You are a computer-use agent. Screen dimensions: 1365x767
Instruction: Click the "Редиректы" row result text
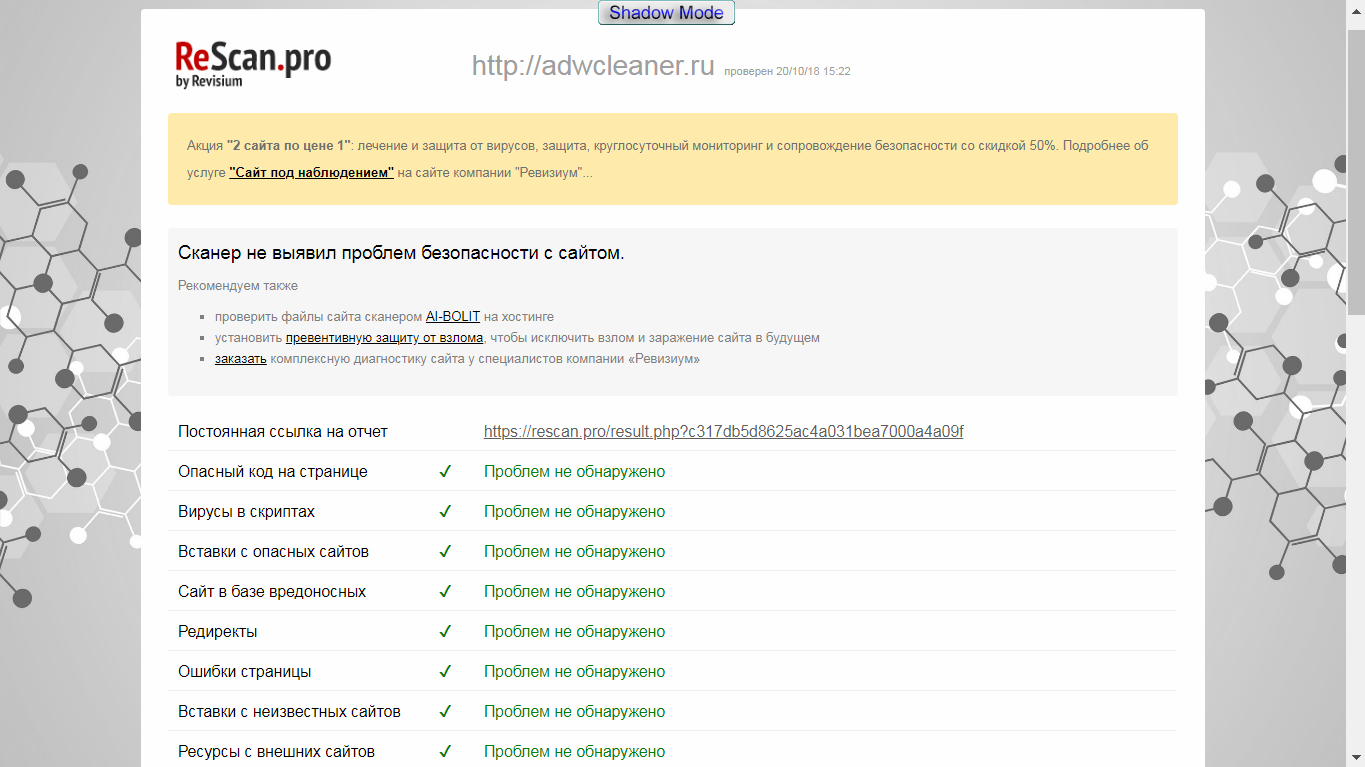(x=574, y=631)
